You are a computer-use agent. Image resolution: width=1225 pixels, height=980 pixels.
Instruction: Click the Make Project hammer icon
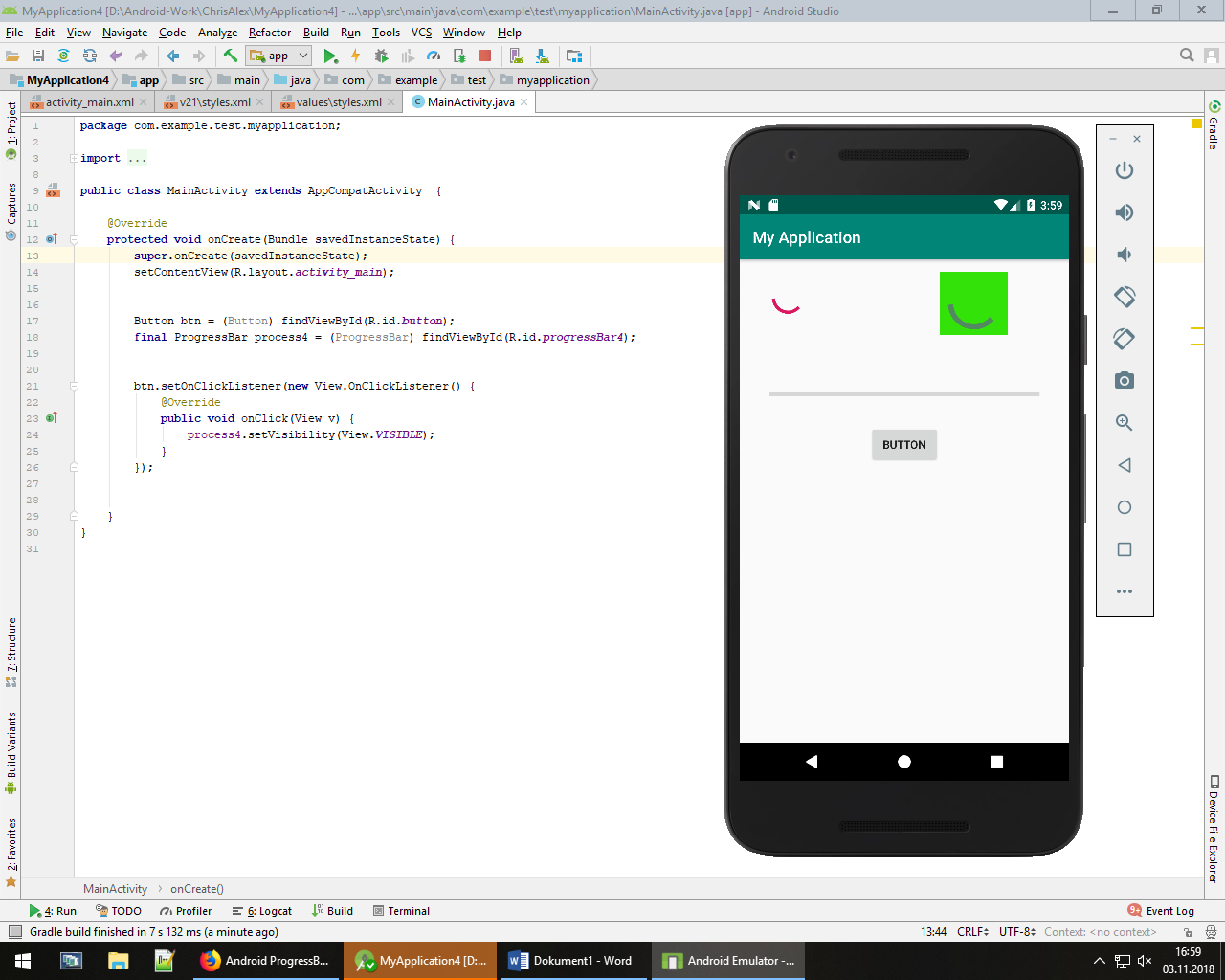point(230,56)
